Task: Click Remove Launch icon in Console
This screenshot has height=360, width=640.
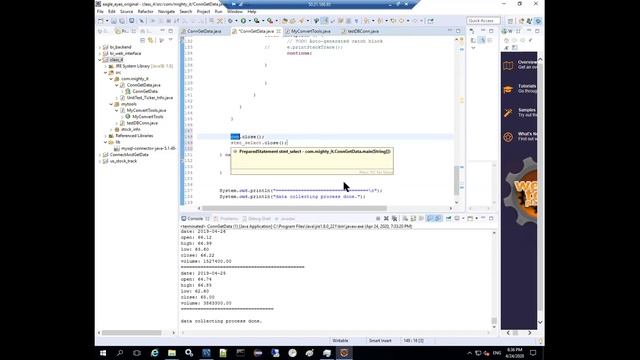Action: [386, 219]
